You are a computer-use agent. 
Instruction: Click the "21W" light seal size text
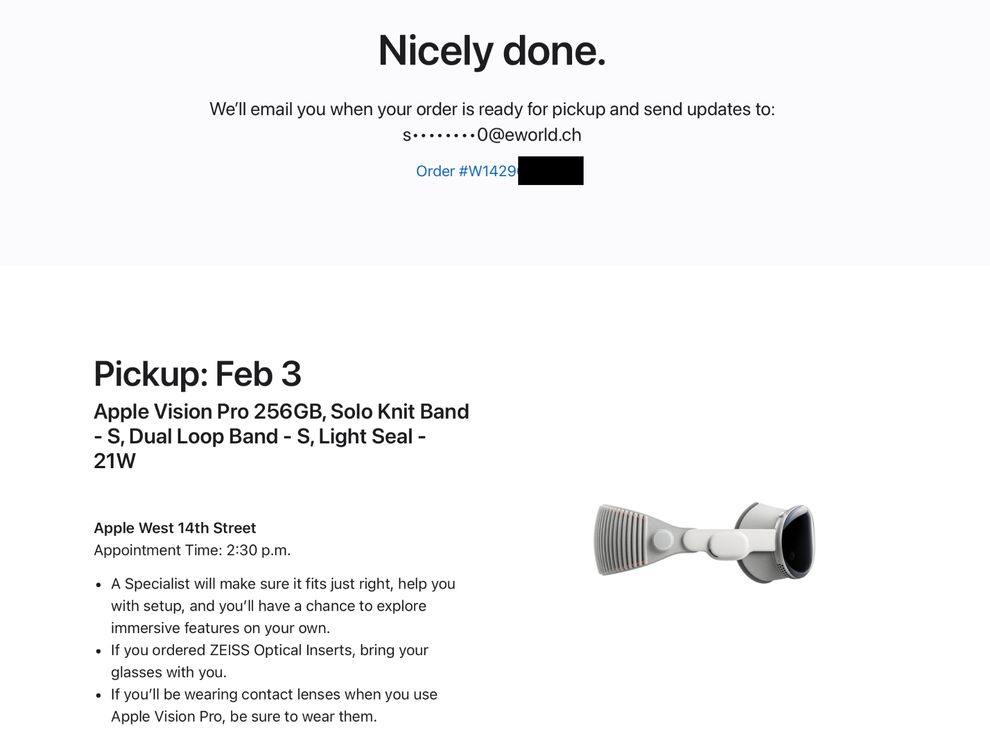tap(114, 461)
